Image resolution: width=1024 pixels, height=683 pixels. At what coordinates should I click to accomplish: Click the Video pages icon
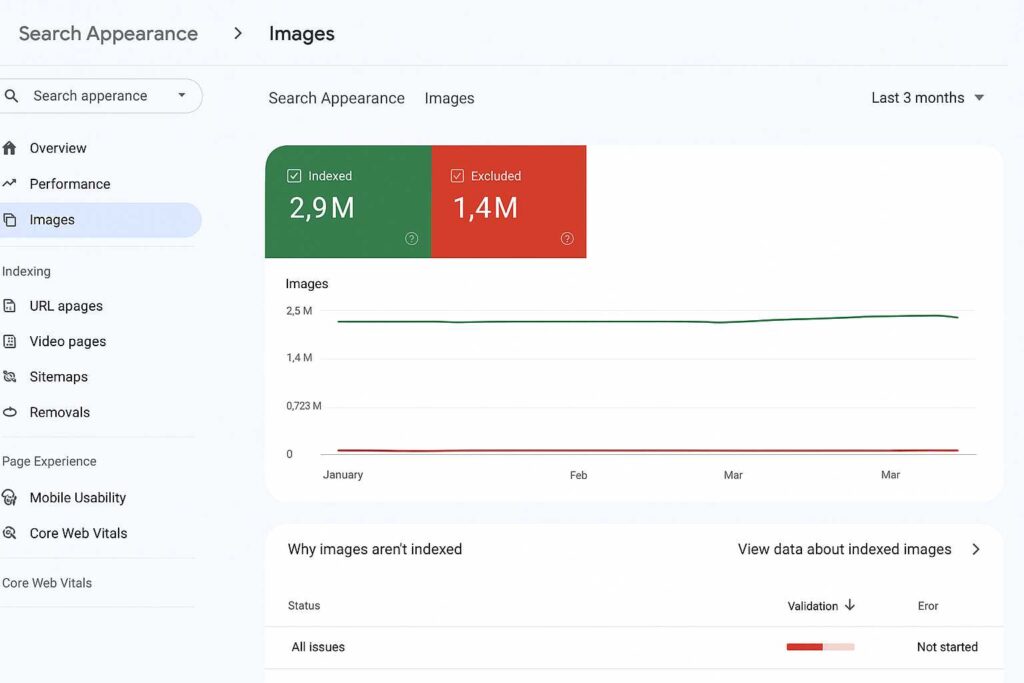10,341
